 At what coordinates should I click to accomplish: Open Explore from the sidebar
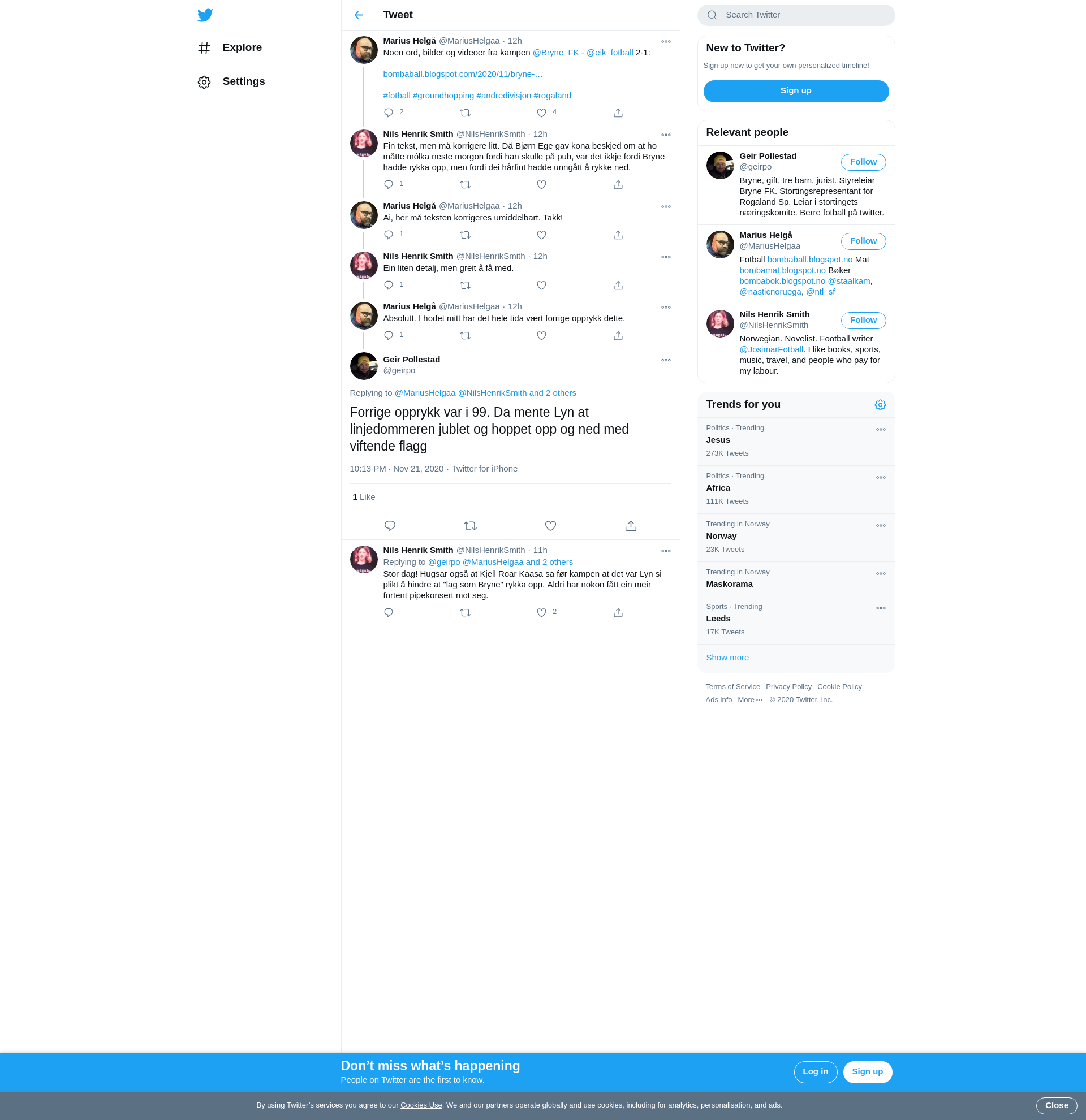point(230,48)
